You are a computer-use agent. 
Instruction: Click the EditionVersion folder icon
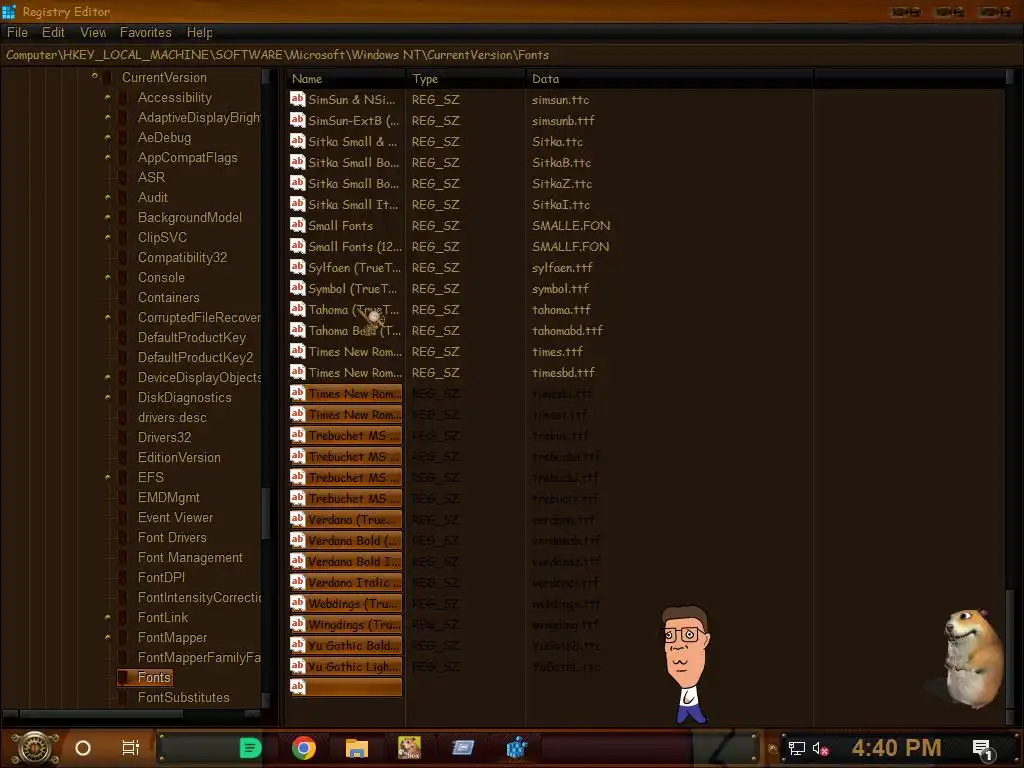123,457
